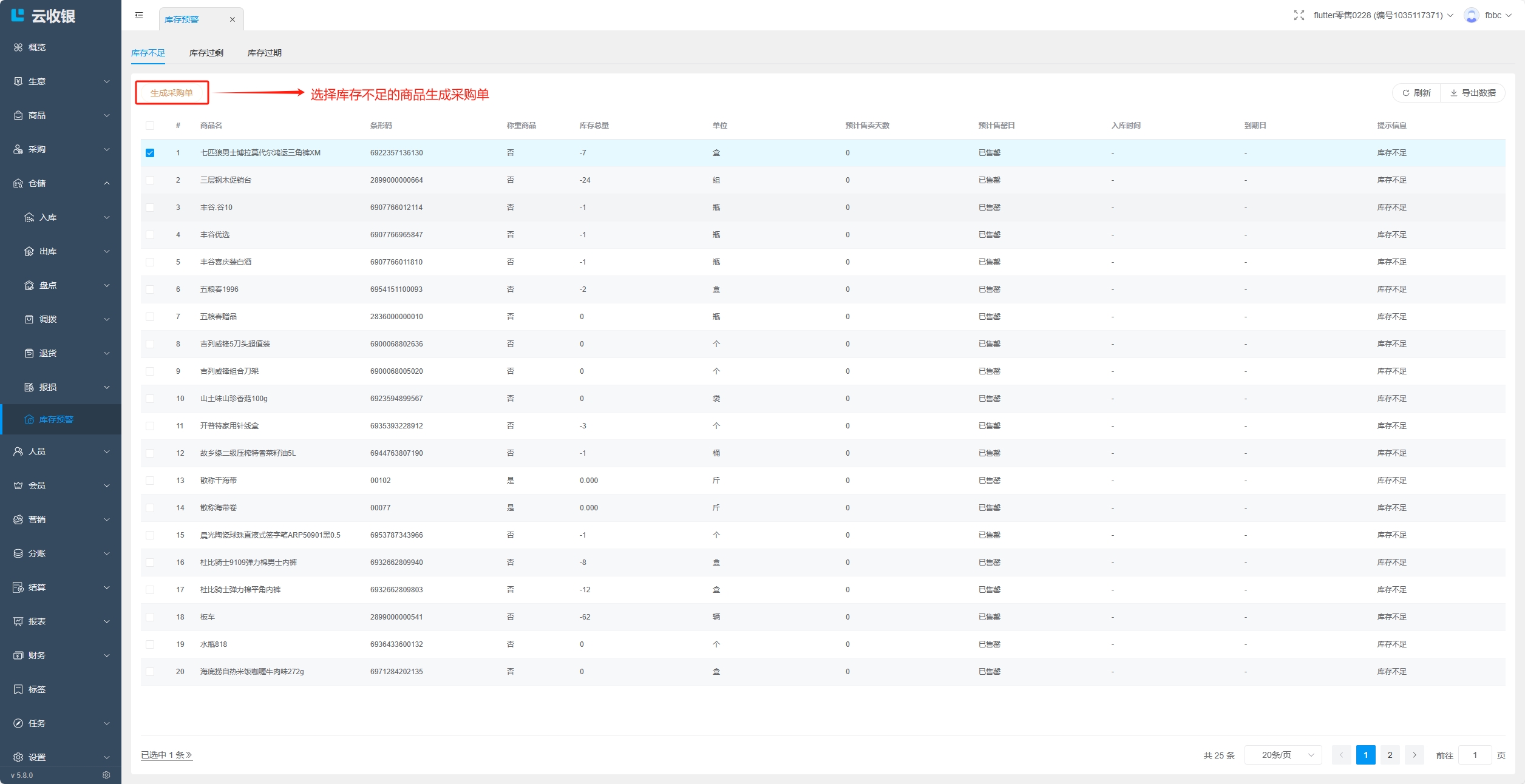Image resolution: width=1525 pixels, height=784 pixels.
Task: Open the store selector flutter零售0228 dropdown
Action: coord(1382,15)
